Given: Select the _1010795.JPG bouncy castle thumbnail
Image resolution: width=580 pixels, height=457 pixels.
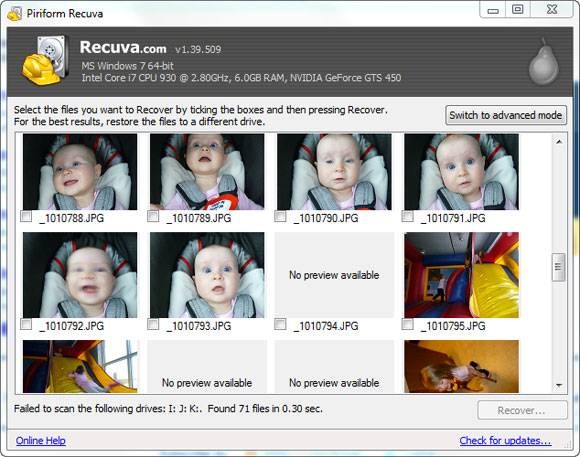Looking at the screenshot, I should coord(462,275).
